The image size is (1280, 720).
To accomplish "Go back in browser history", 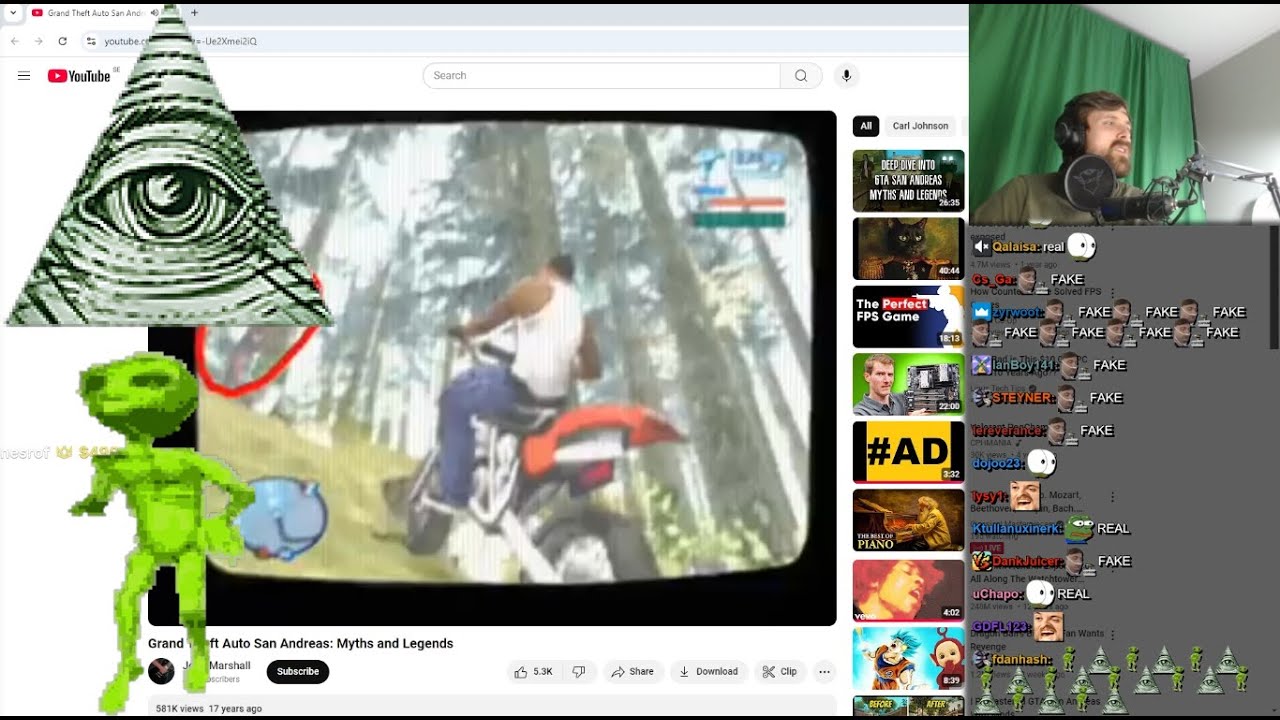I will 14,41.
